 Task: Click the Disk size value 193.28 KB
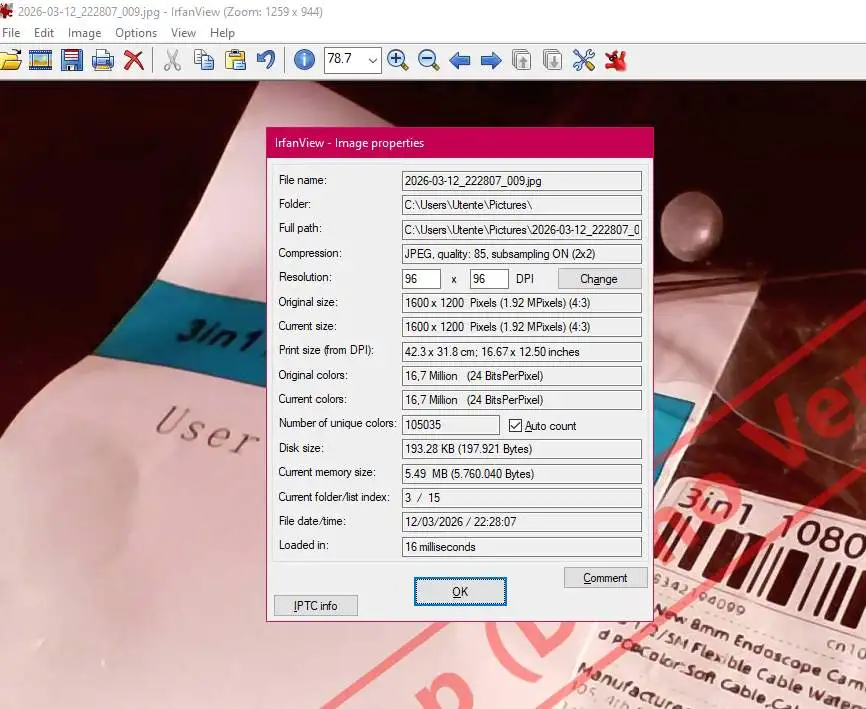click(x=521, y=449)
